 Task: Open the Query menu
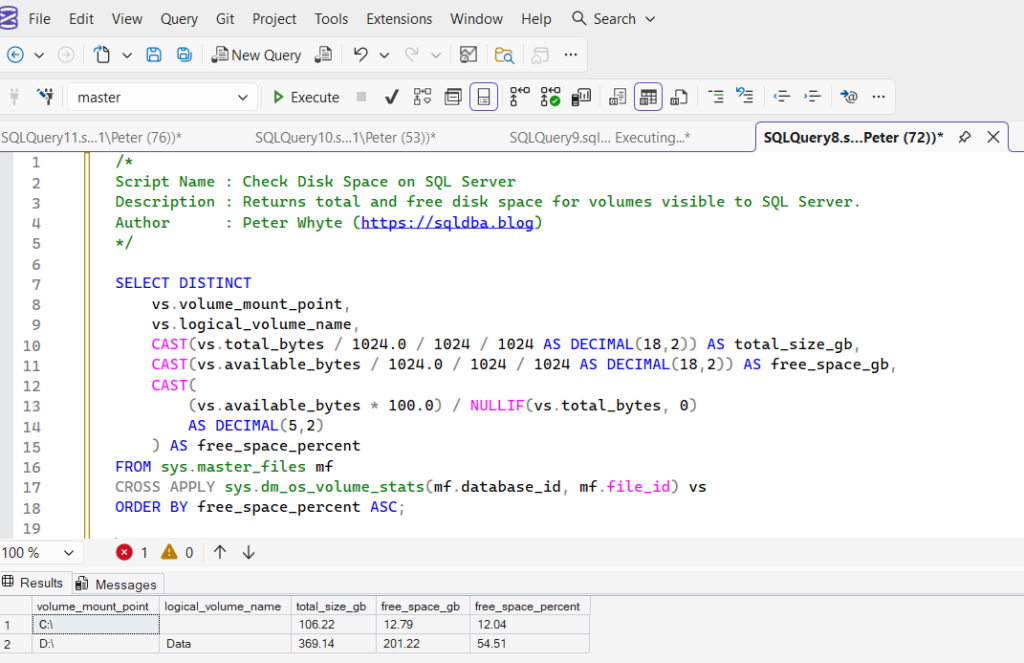click(179, 18)
